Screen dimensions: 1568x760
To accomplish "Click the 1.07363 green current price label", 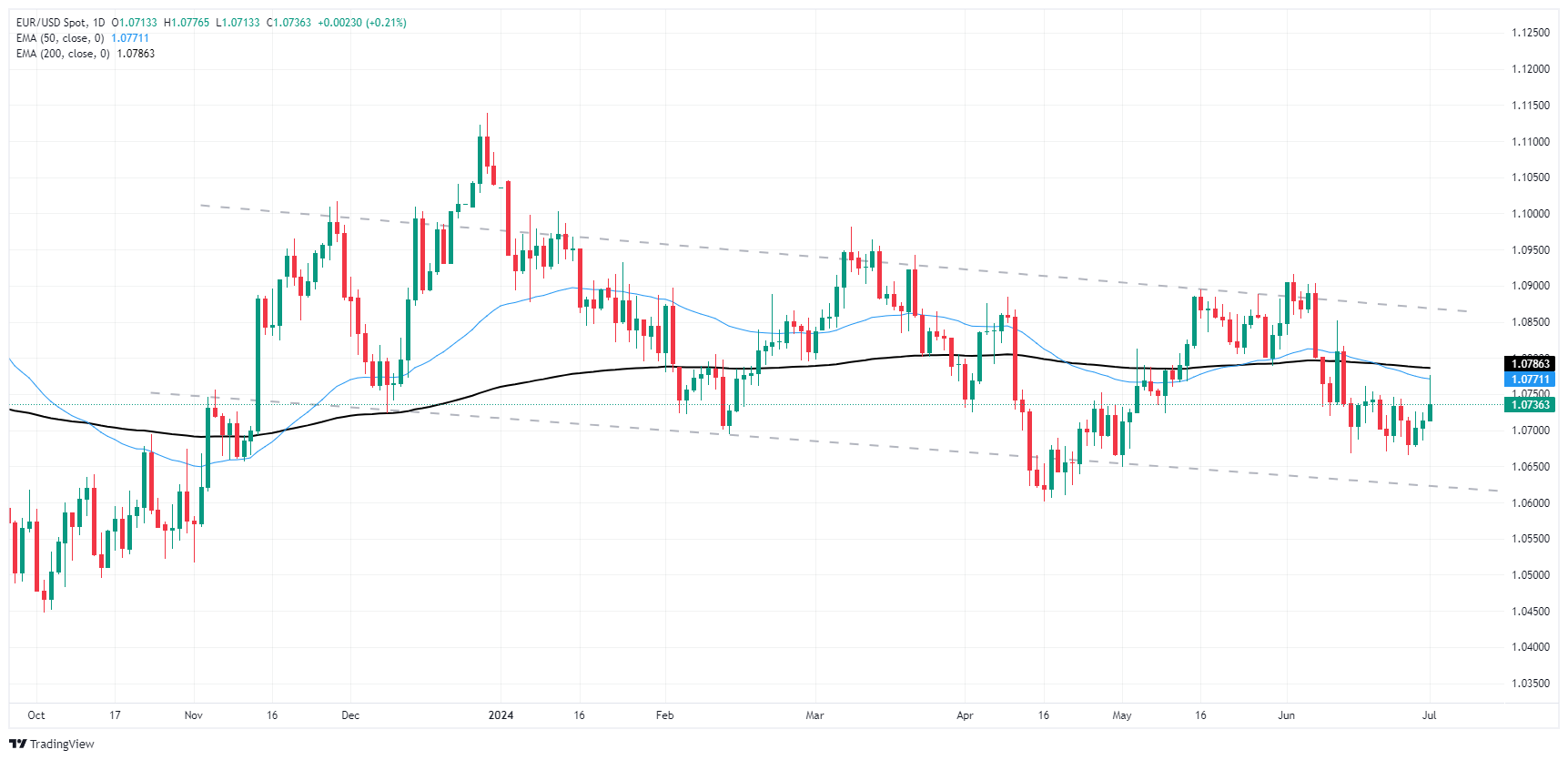I will click(x=1530, y=405).
